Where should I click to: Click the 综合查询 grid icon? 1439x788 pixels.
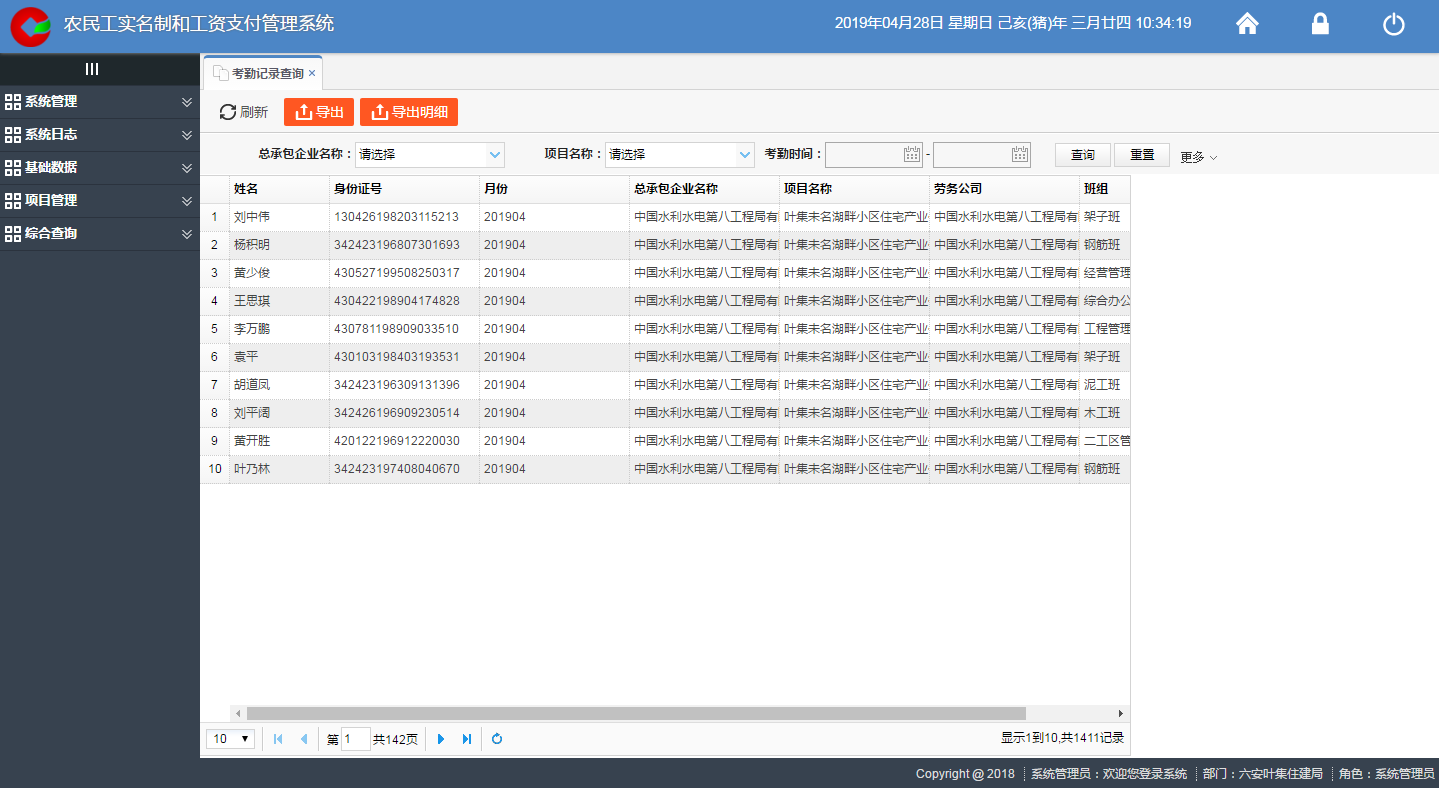click(13, 234)
